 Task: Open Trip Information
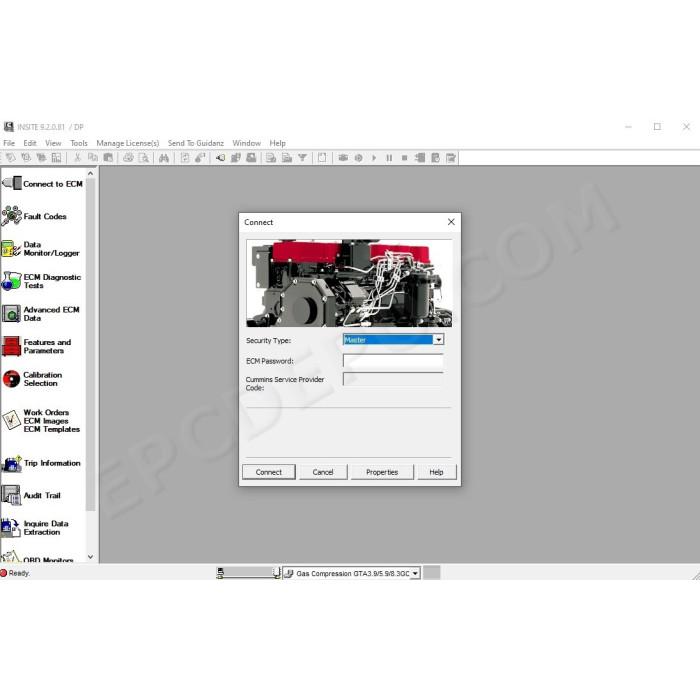42,463
